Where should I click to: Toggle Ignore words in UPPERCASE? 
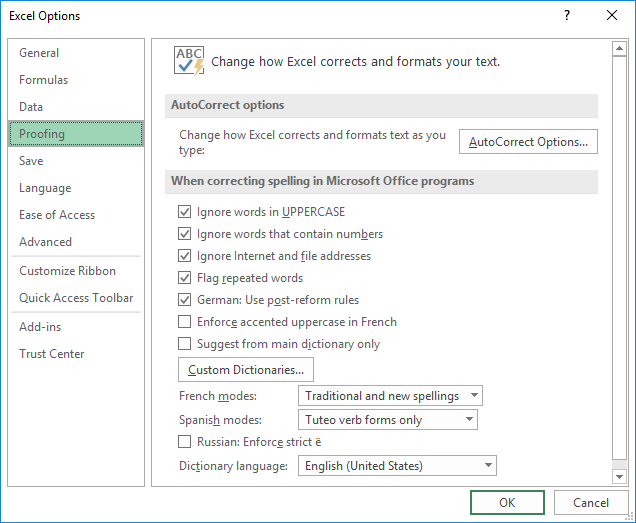click(185, 212)
